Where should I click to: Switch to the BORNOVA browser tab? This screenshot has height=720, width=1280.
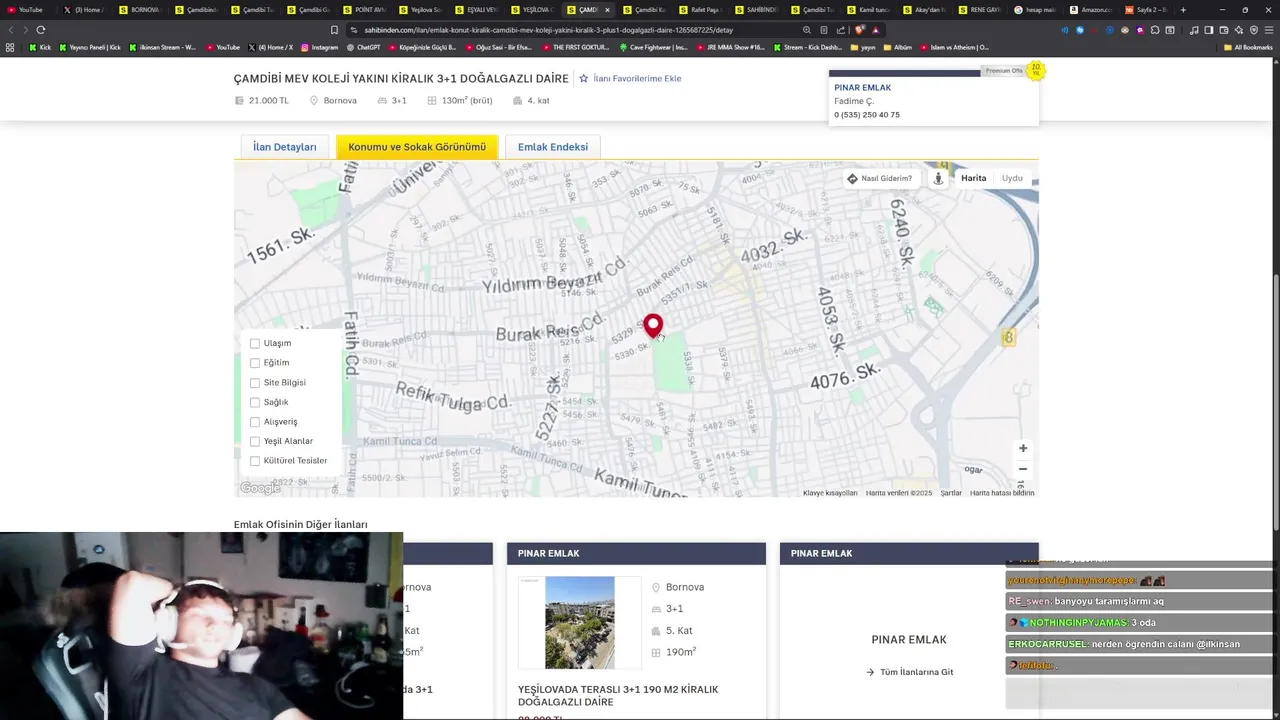(140, 9)
